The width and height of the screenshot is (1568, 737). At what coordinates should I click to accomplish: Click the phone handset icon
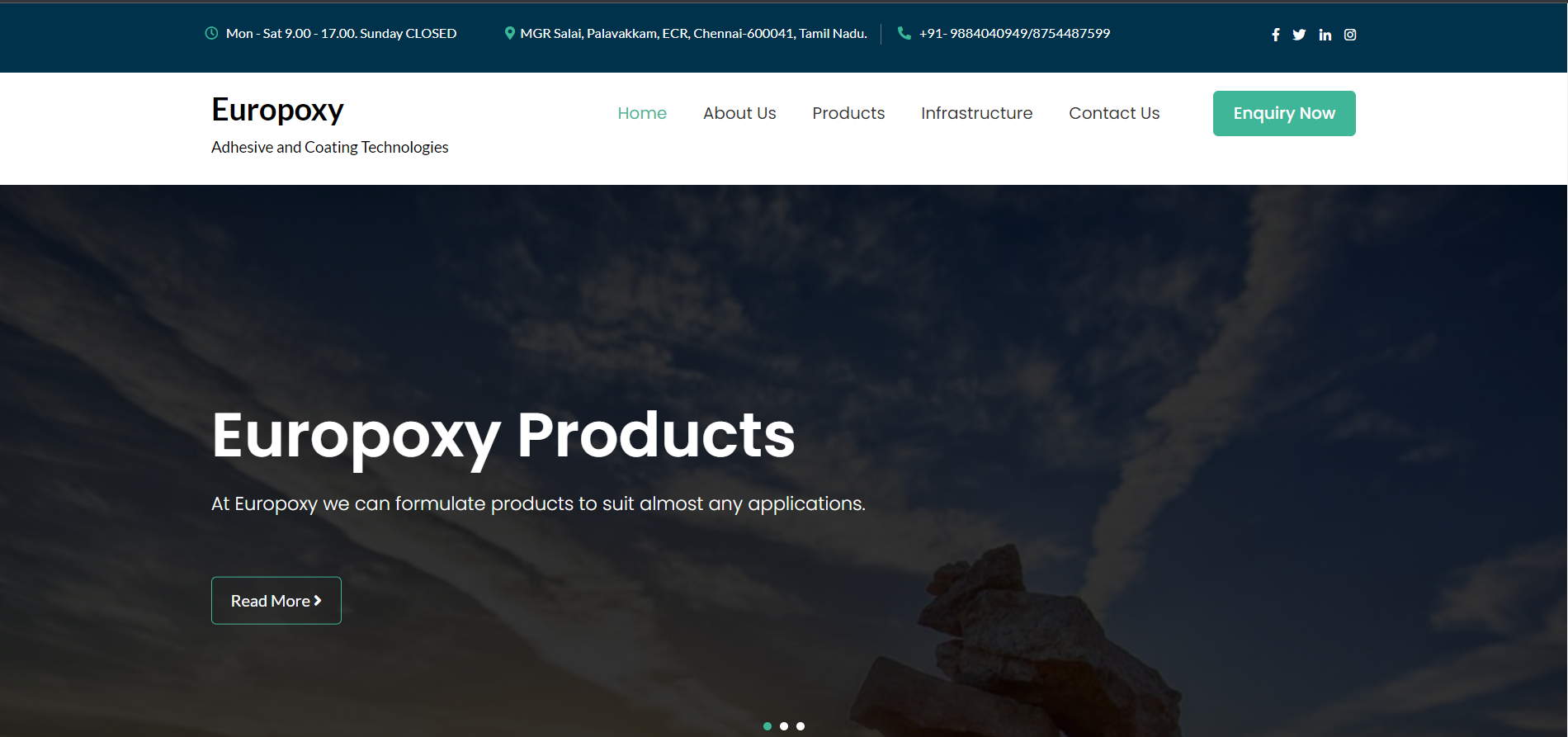904,33
